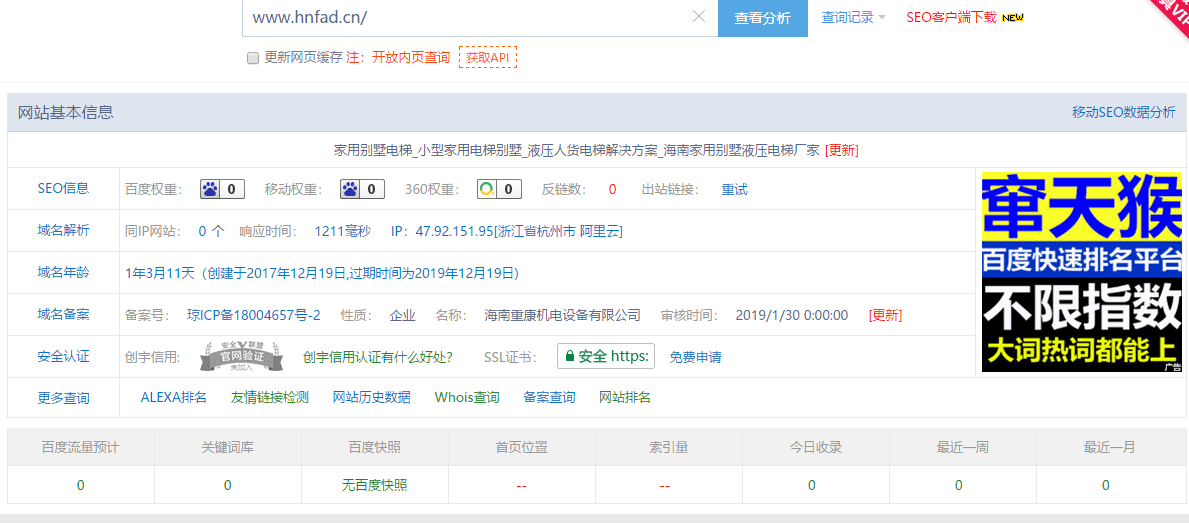The height and width of the screenshot is (523, 1189).
Task: Open the Whois查询 link
Action: [467, 397]
